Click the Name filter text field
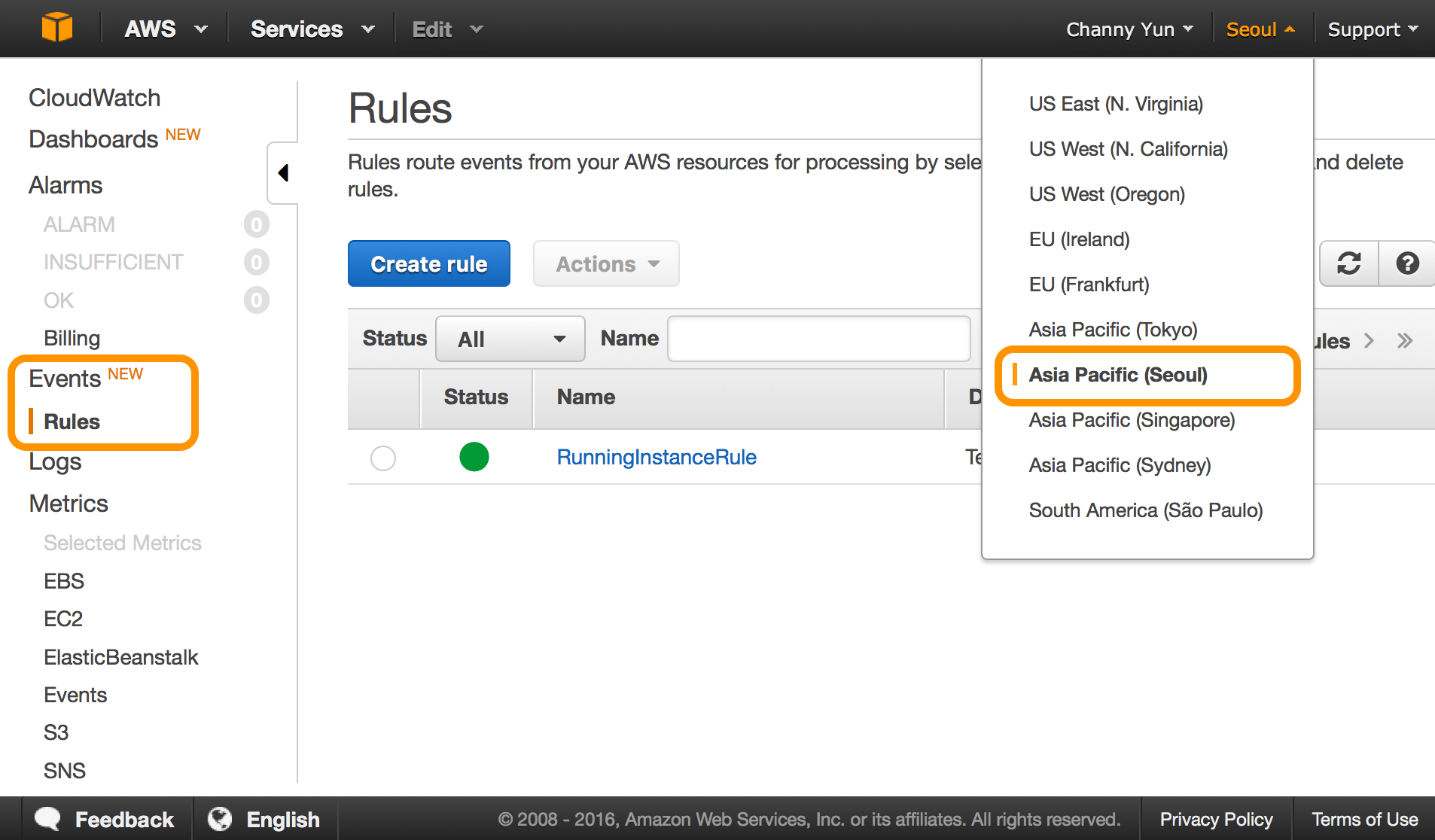Image resolution: width=1435 pixels, height=840 pixels. click(819, 339)
